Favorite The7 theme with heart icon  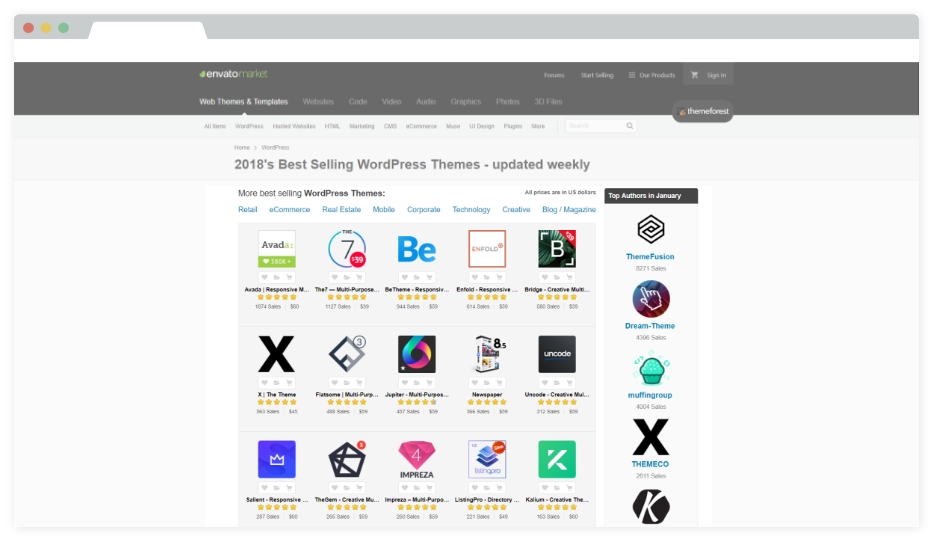[335, 277]
